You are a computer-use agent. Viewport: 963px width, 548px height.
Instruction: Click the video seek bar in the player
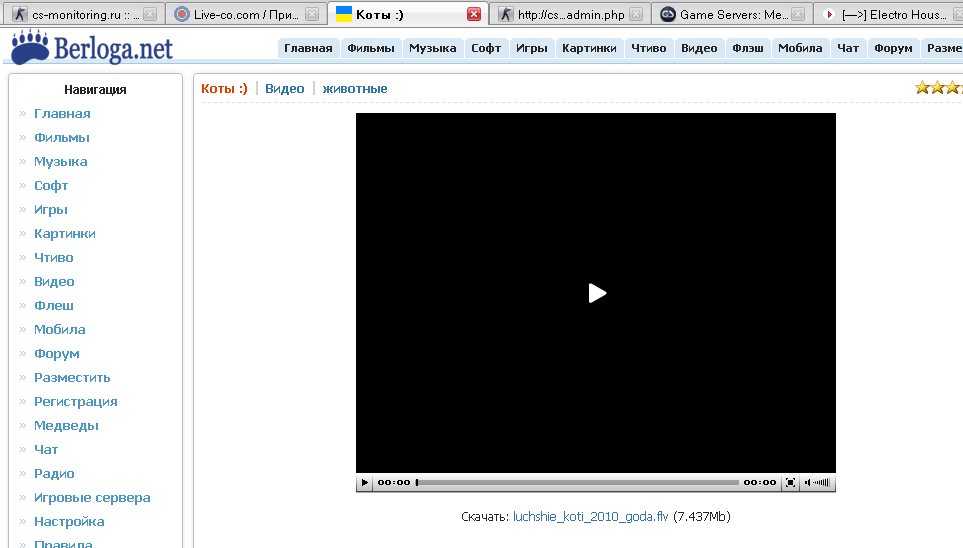(577, 483)
